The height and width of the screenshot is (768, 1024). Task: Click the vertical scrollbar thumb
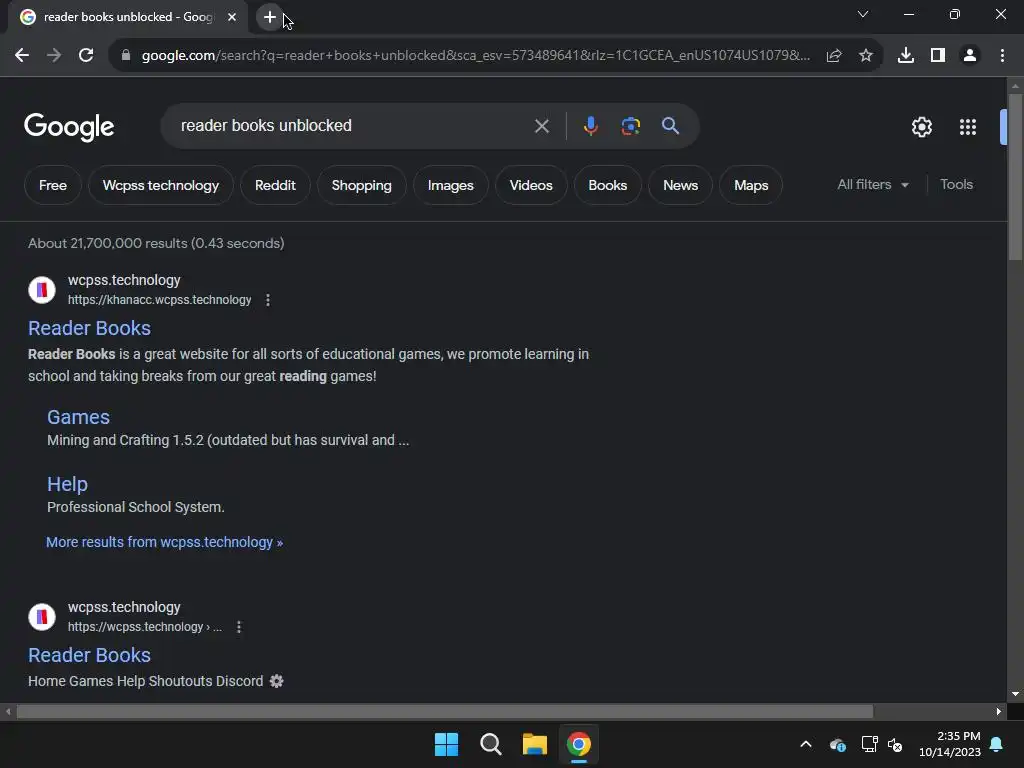1015,176
